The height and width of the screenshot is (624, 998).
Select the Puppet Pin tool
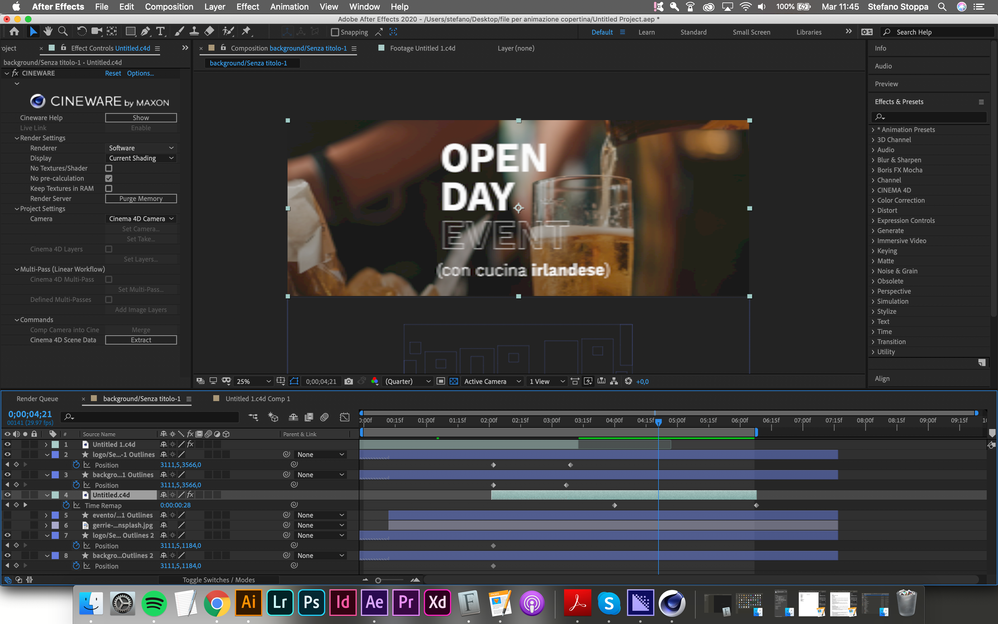click(246, 31)
